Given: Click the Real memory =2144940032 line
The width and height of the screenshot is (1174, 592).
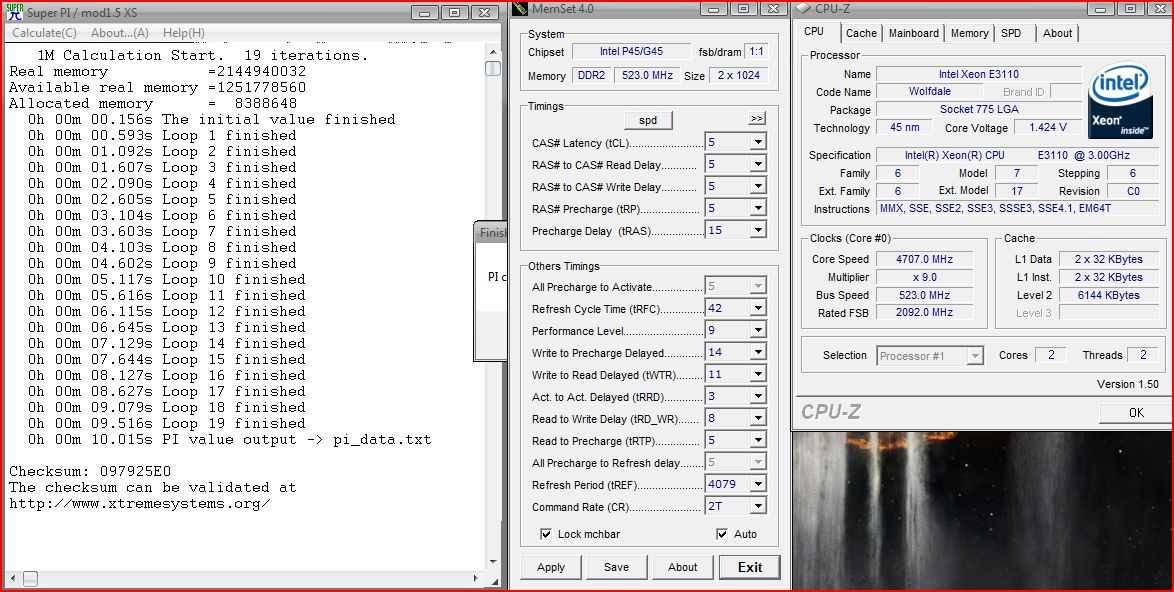Looking at the screenshot, I should pyautogui.click(x=157, y=72).
